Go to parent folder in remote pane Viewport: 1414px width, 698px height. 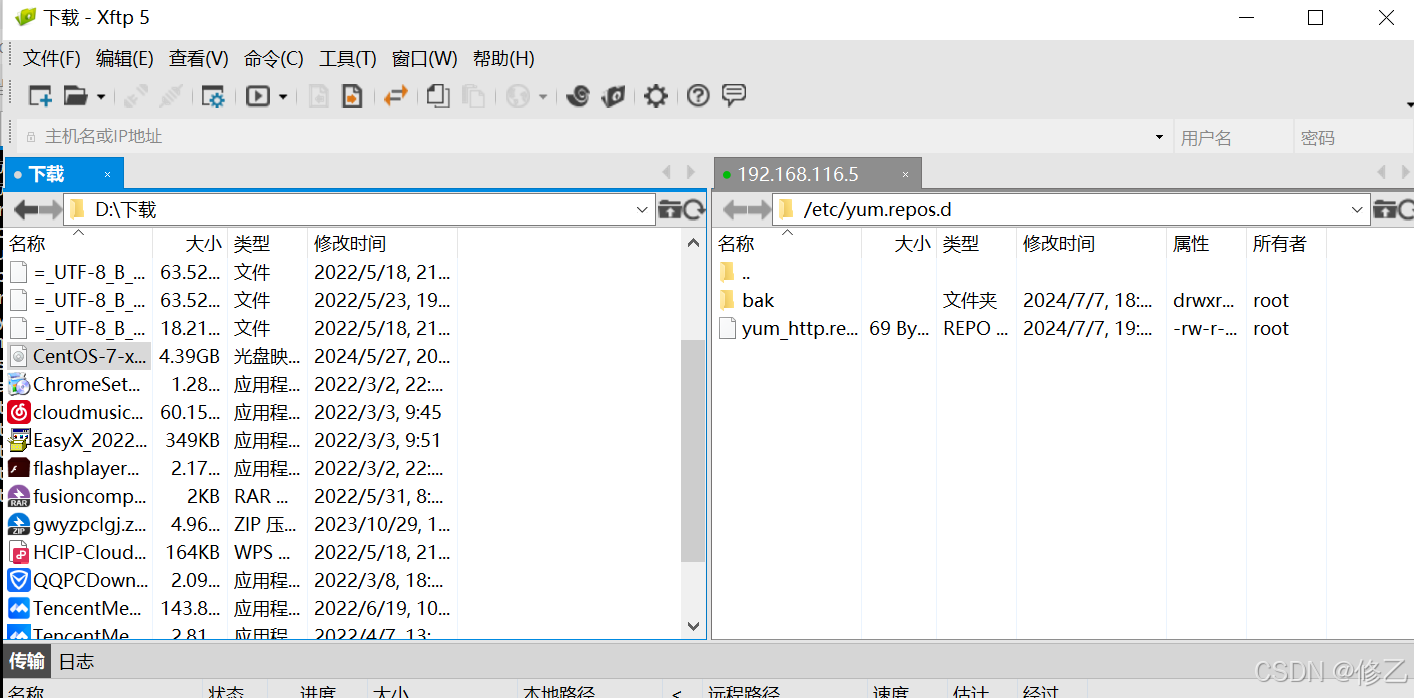1385,210
